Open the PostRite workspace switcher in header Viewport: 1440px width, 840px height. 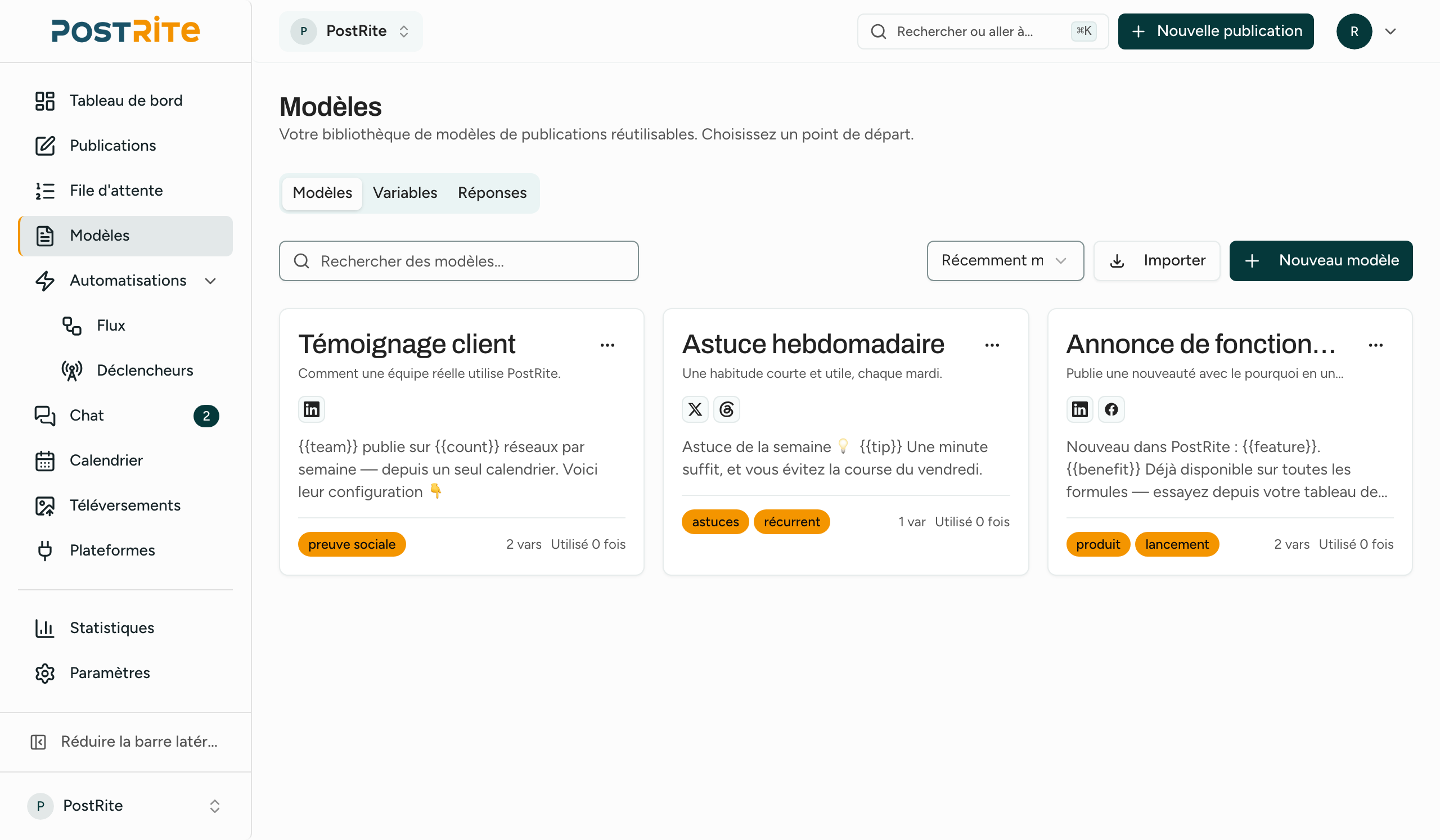coord(351,31)
